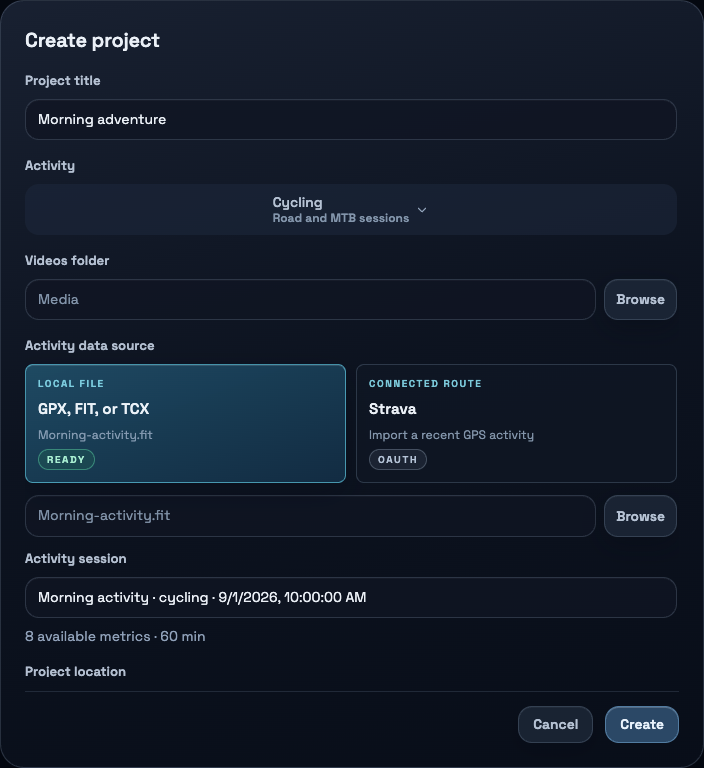Browse for the videos folder
Viewport: 704px width, 768px height.
[x=640, y=299]
